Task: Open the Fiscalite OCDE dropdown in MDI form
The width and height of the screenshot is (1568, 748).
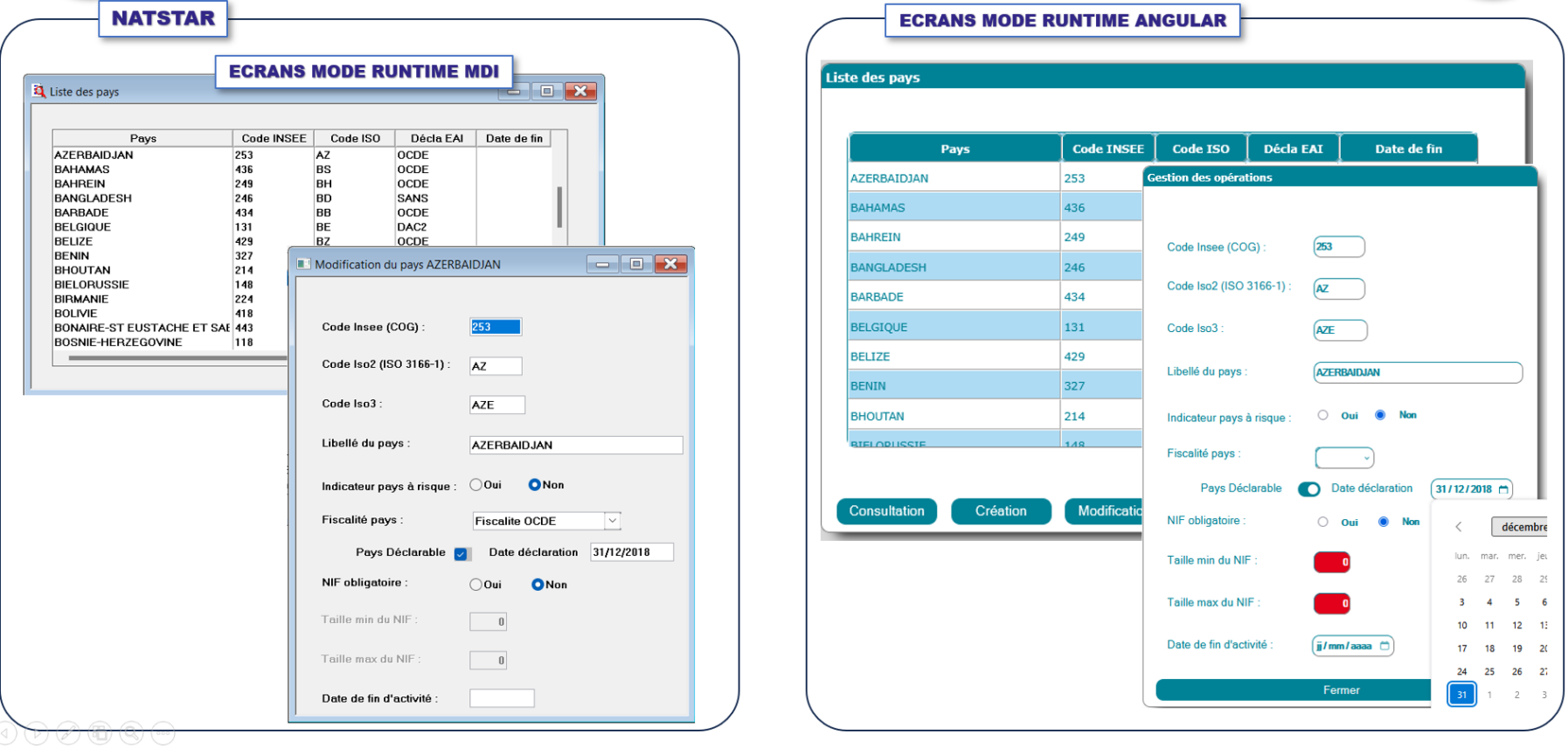Action: click(x=613, y=521)
